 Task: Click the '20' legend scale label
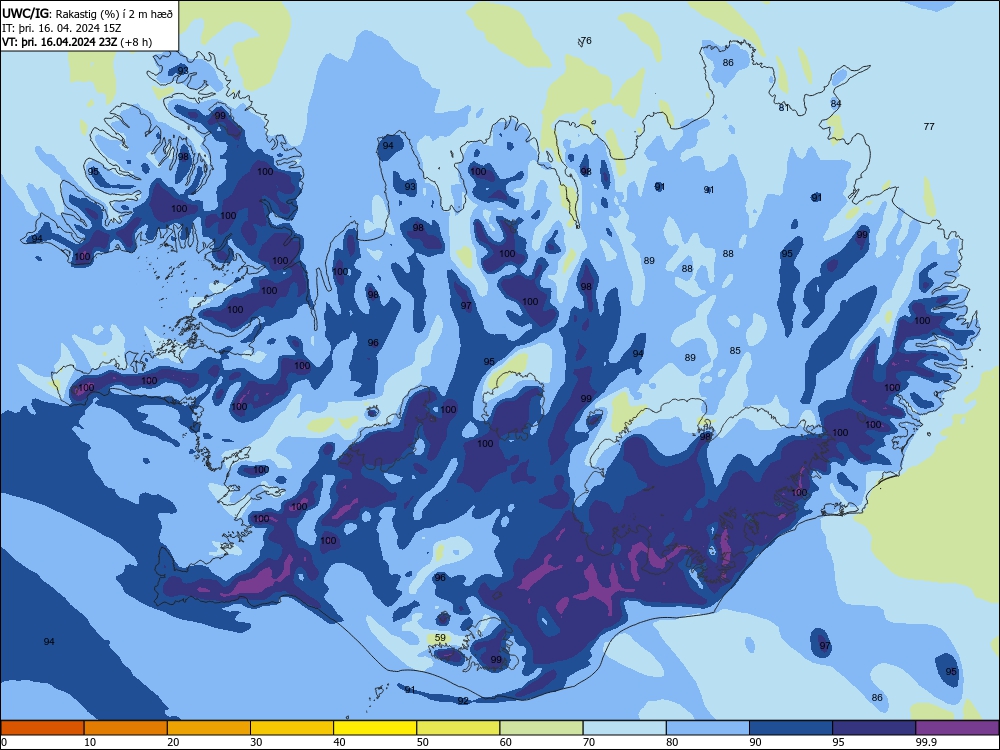[x=173, y=742]
